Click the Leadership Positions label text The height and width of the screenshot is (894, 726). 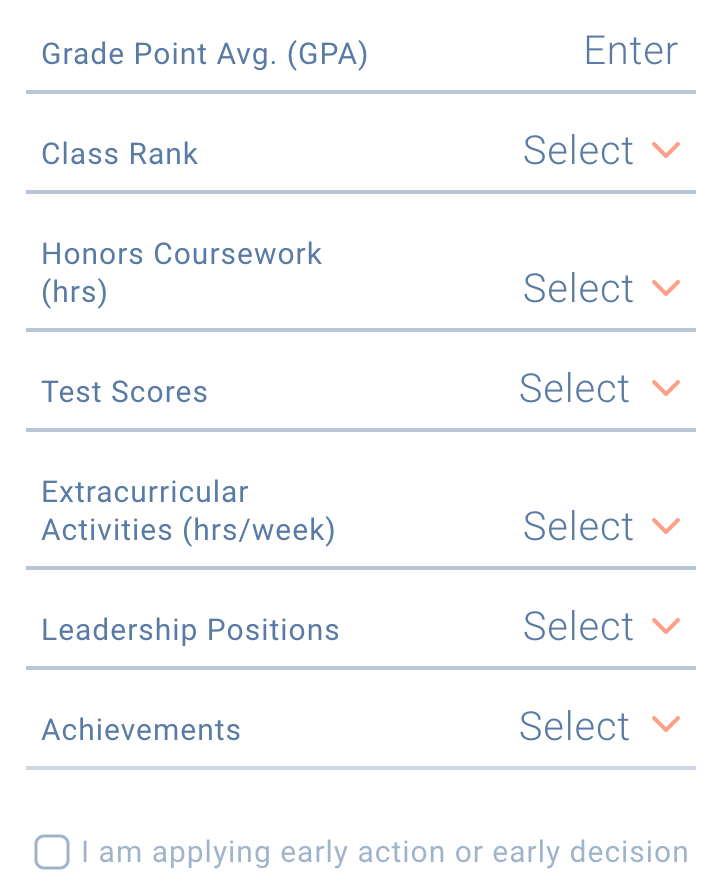[190, 630]
